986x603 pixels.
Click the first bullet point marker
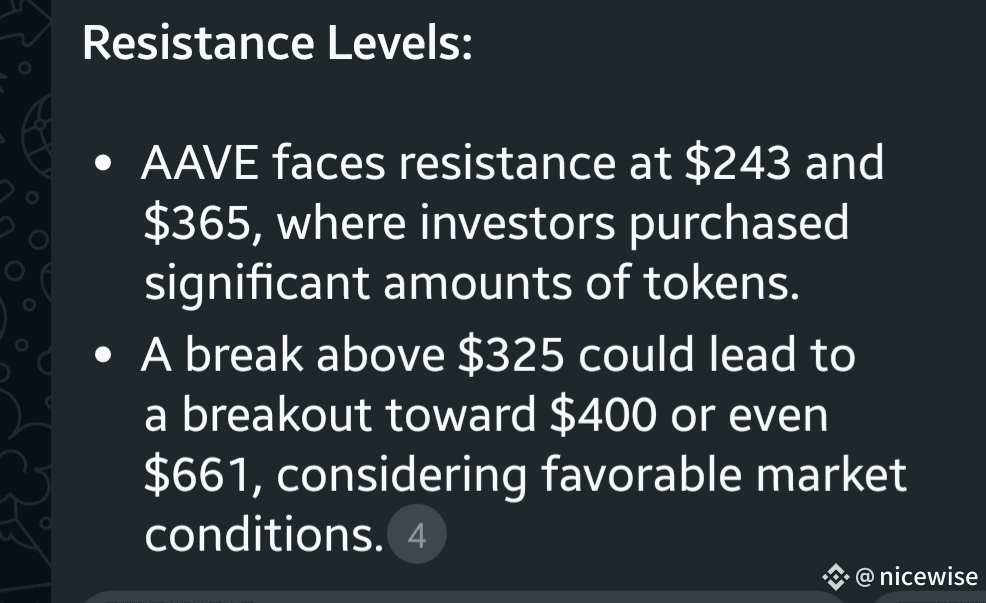(102, 163)
